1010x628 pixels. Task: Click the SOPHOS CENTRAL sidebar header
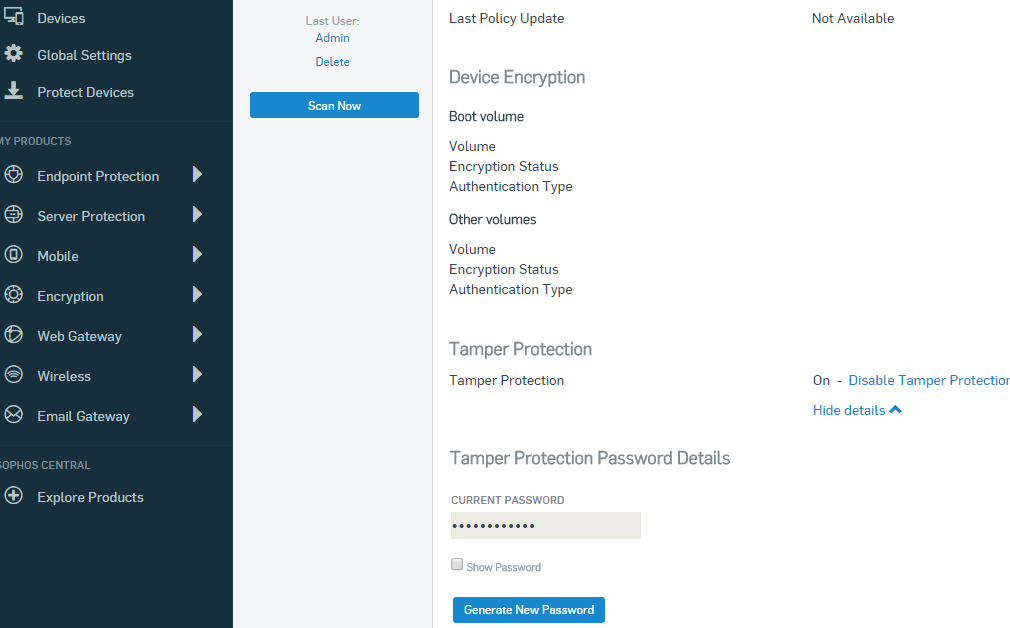45,465
